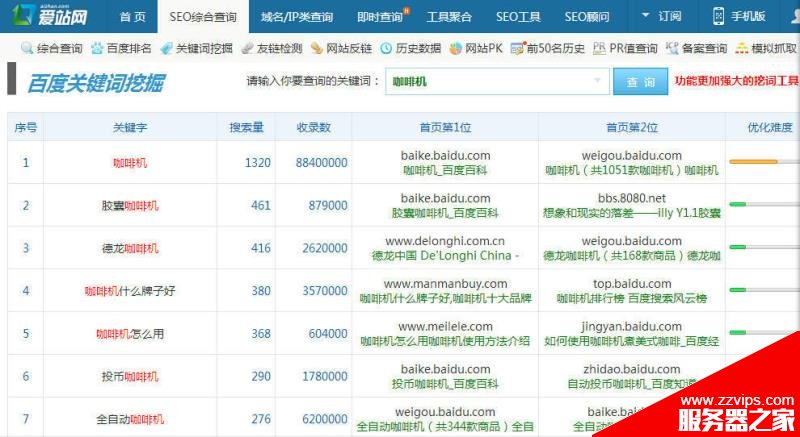Open the 功能更加强大的挖词工具 link
Image resolution: width=800 pixels, height=437 pixels.
(736, 81)
